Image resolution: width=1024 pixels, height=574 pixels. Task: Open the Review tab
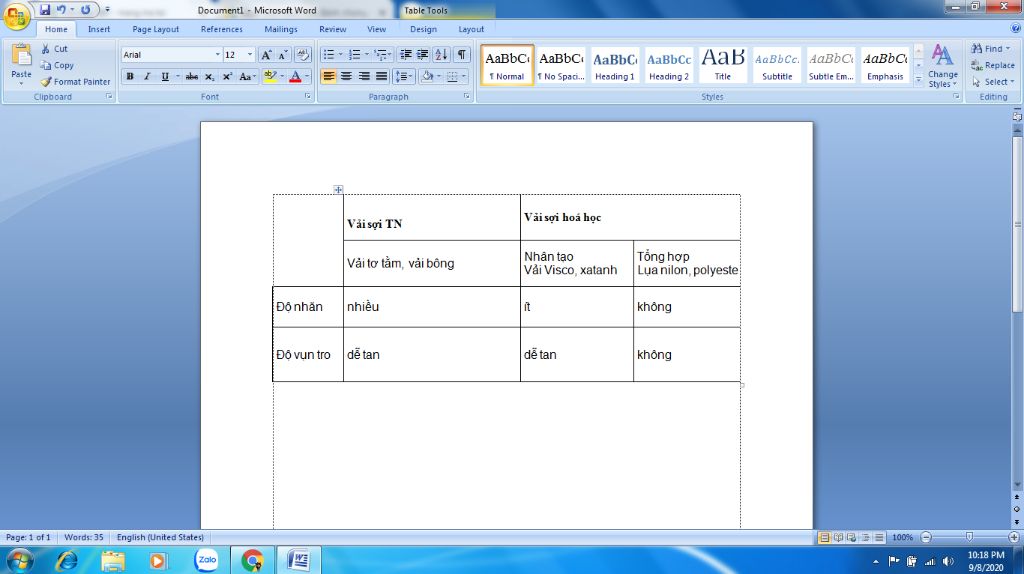pos(332,29)
